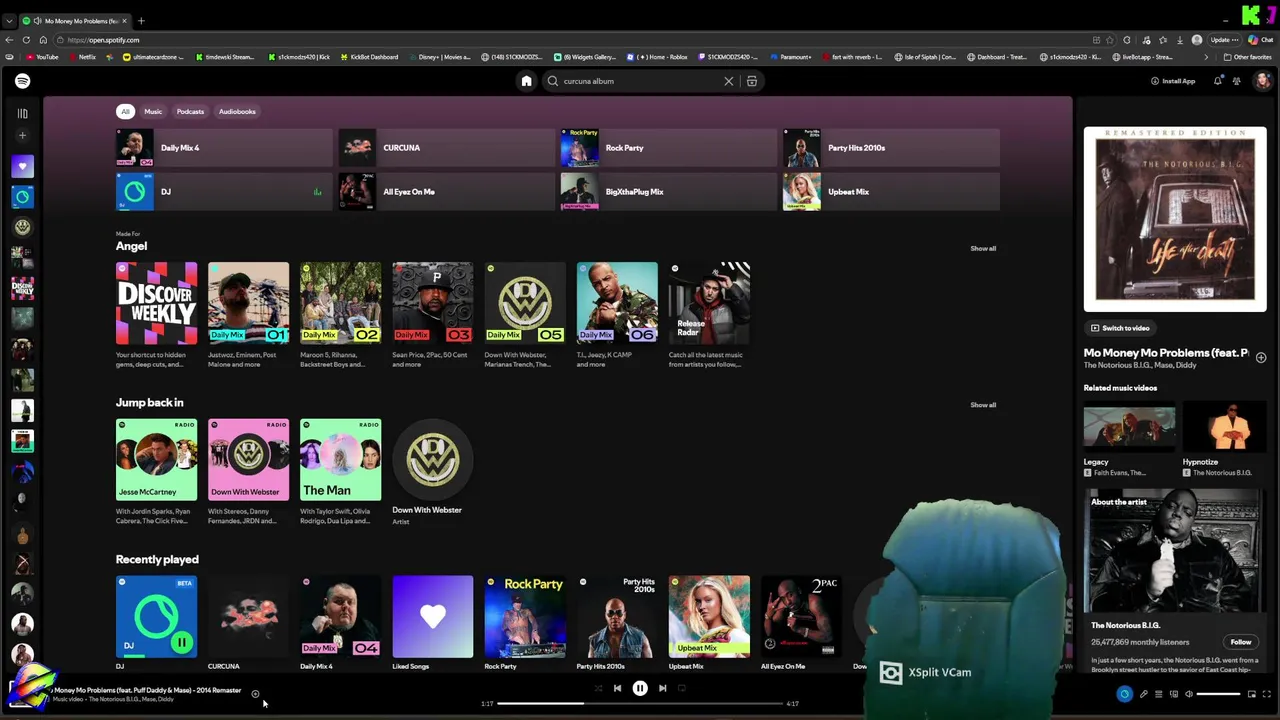The width and height of the screenshot is (1280, 720).
Task: Open the Browse icon in search bar
Action: click(x=752, y=81)
